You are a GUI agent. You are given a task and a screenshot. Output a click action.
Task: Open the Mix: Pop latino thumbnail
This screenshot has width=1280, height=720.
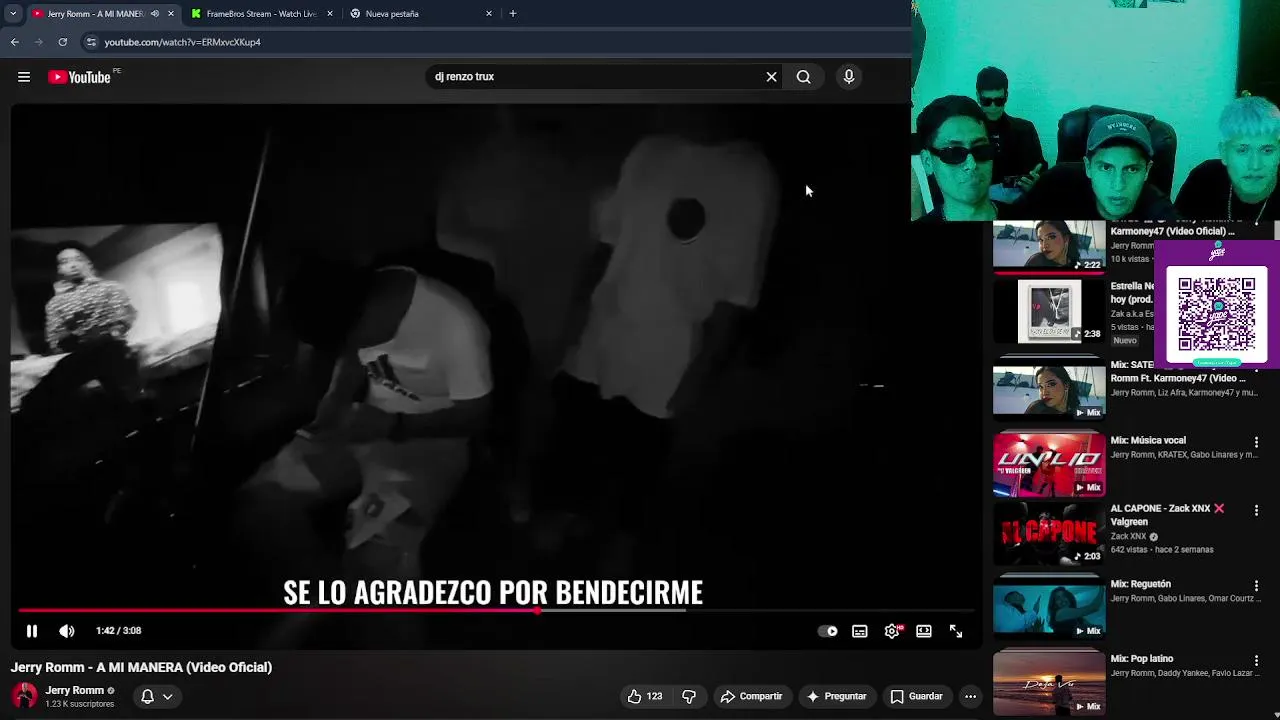pos(1049,683)
